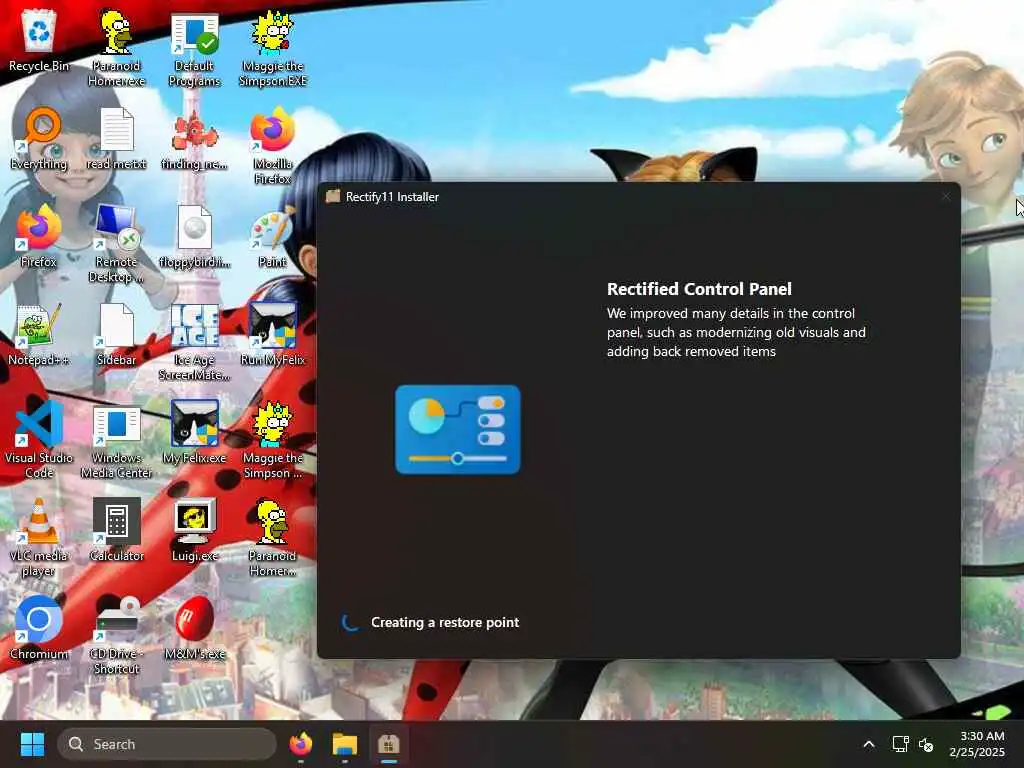Viewport: 1024px width, 768px height.
Task: Select the CD Drive - Shortcut icon
Action: coord(116,636)
